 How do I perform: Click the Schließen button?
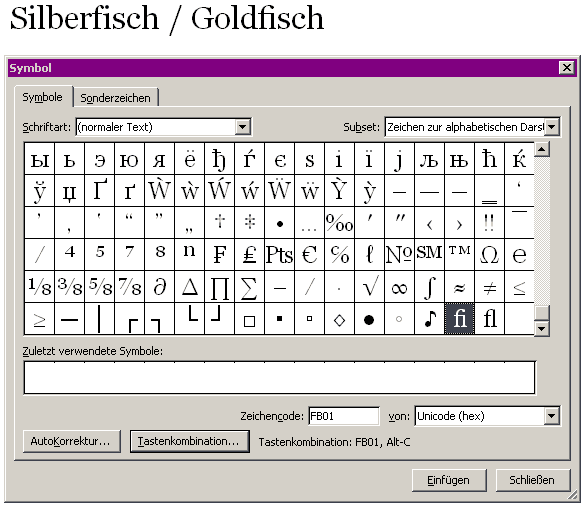[532, 480]
